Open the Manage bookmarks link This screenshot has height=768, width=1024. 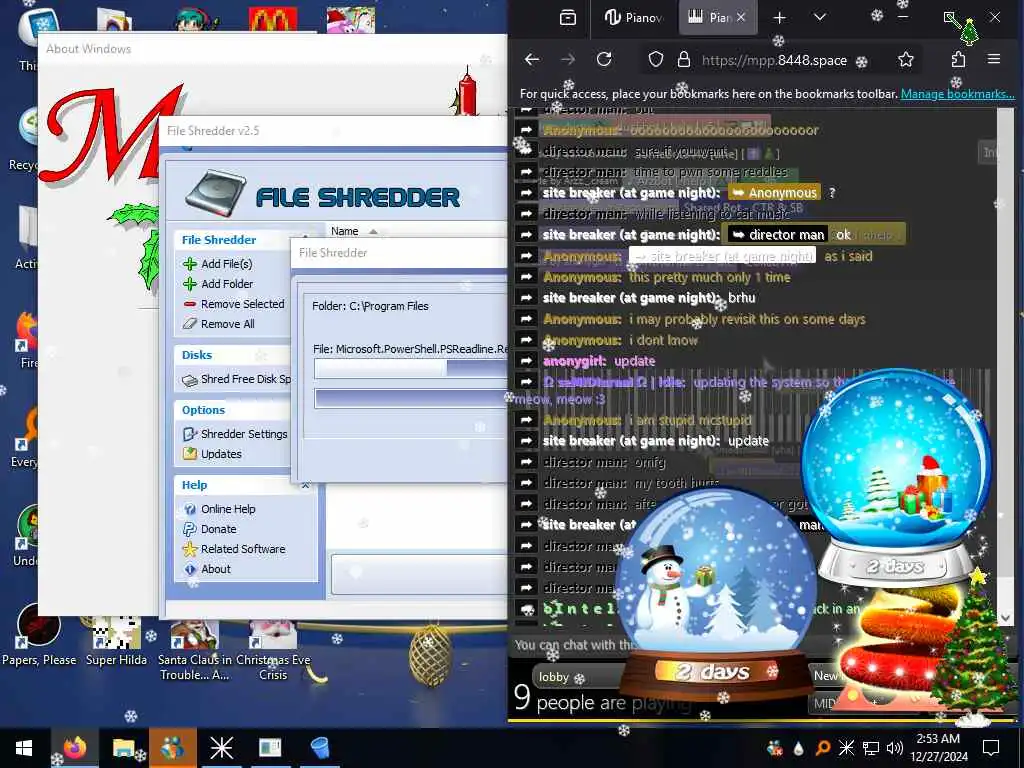[x=957, y=94]
